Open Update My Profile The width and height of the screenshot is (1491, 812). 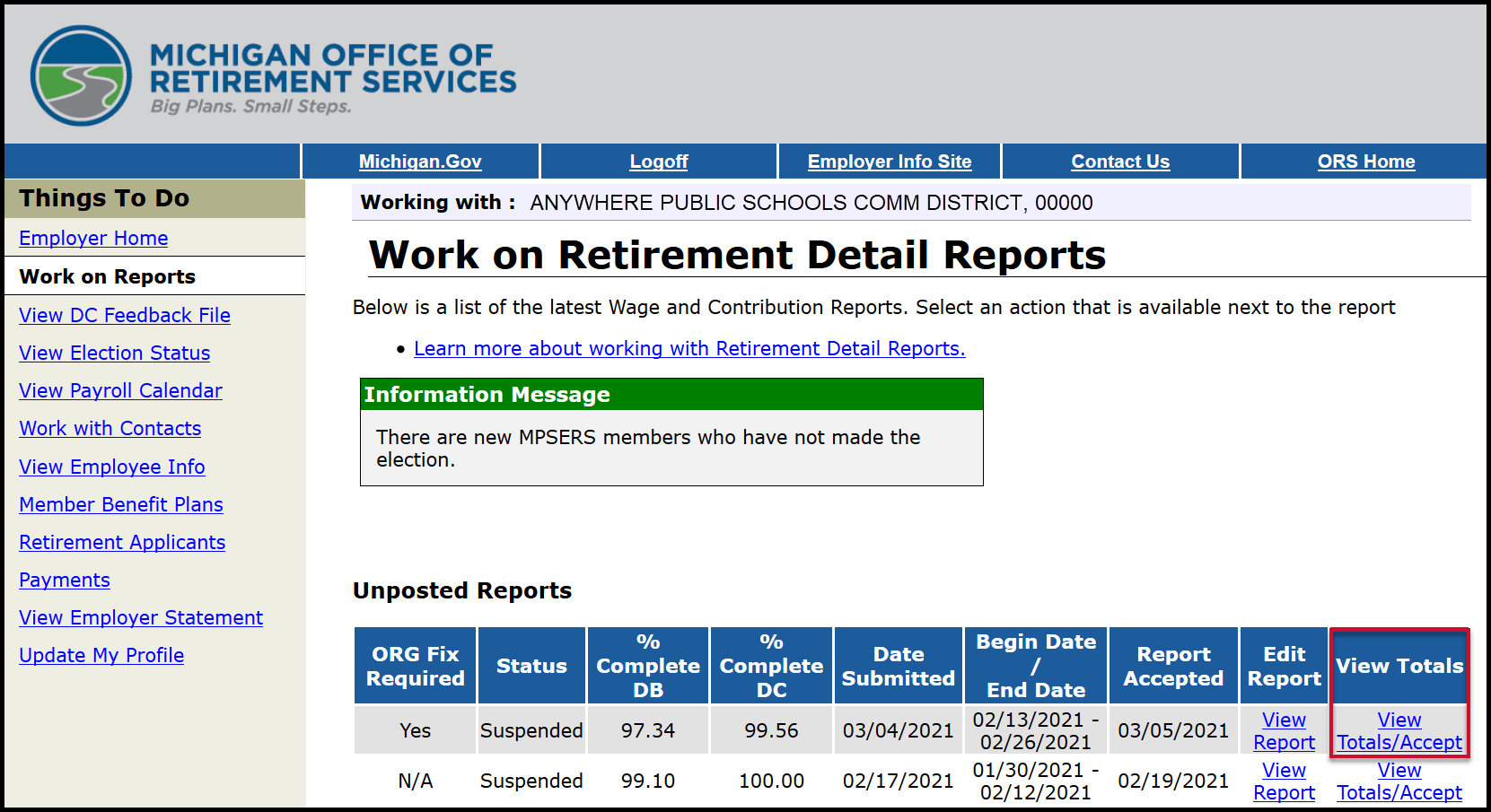click(x=101, y=655)
